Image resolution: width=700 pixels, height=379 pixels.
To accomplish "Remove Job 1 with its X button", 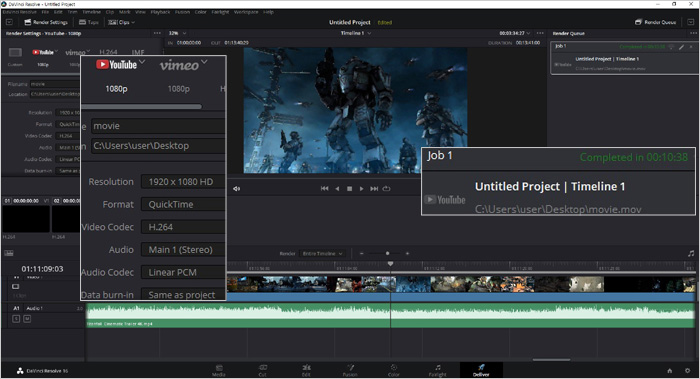I will click(691, 46).
